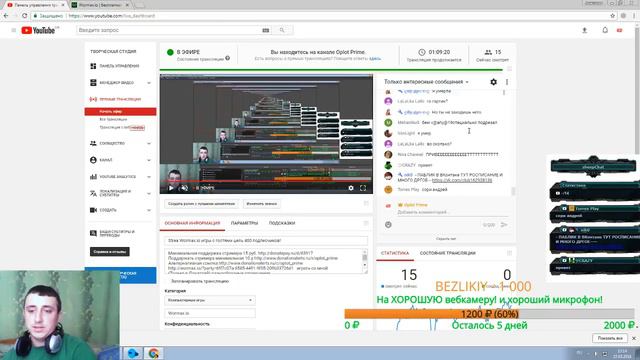Switch to the 'Параметры' tab
Screen dimensions: 640x360
244,223
